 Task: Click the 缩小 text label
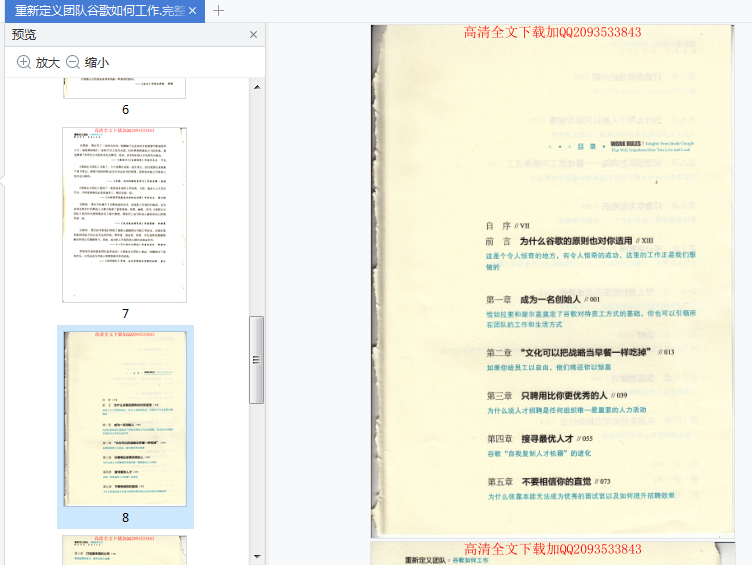pos(97,62)
